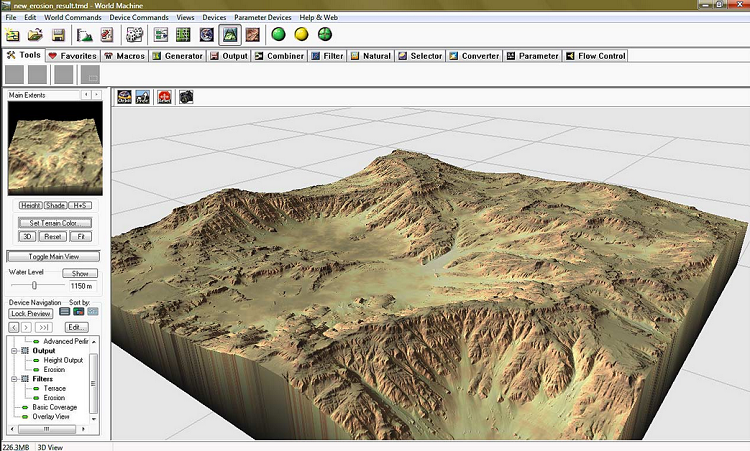
Task: Toggle Height preview display mode
Action: click(30, 205)
